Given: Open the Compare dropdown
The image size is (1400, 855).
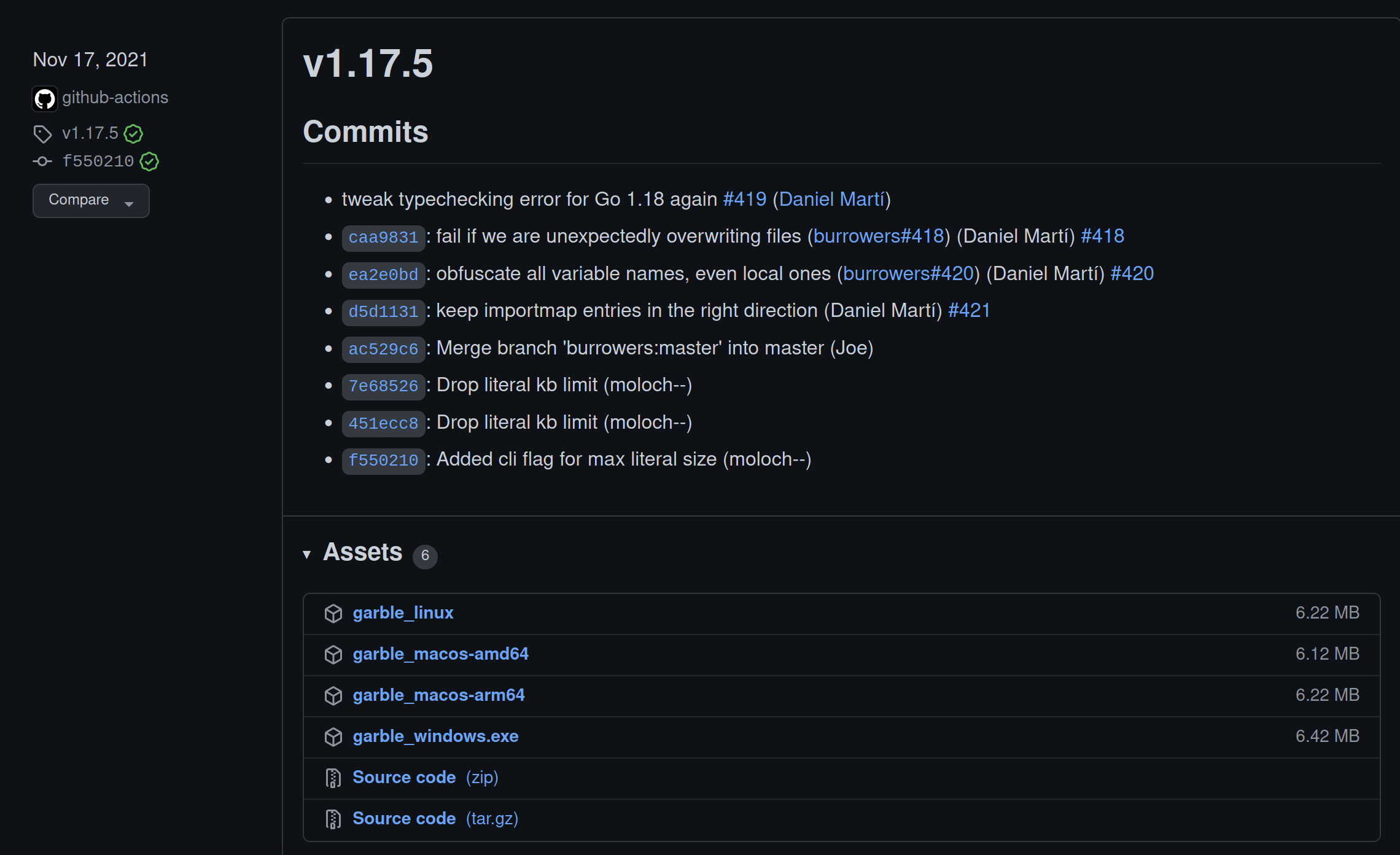Looking at the screenshot, I should (x=90, y=200).
